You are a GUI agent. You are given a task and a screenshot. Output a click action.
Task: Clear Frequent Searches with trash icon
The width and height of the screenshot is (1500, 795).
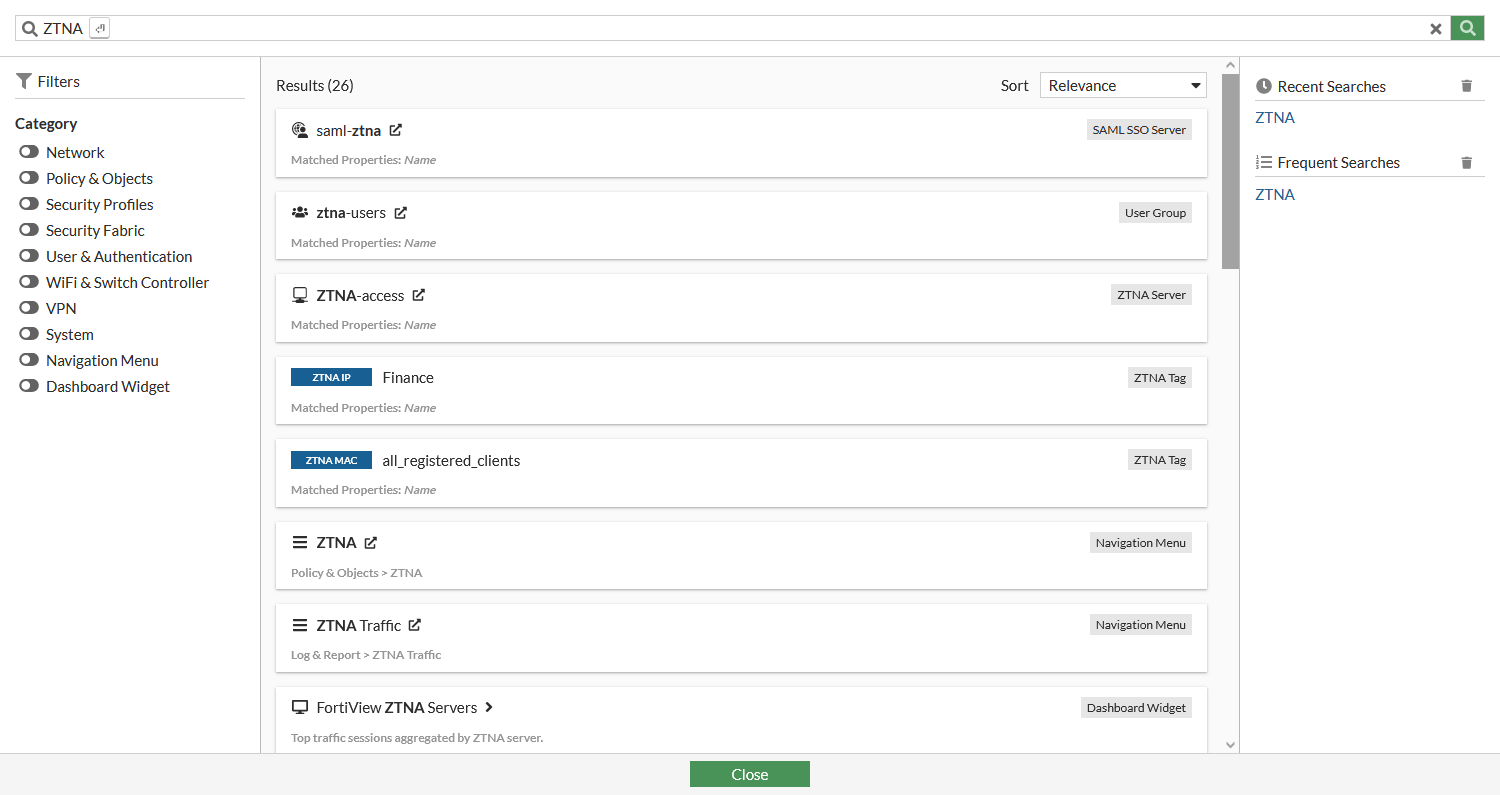coord(1467,162)
